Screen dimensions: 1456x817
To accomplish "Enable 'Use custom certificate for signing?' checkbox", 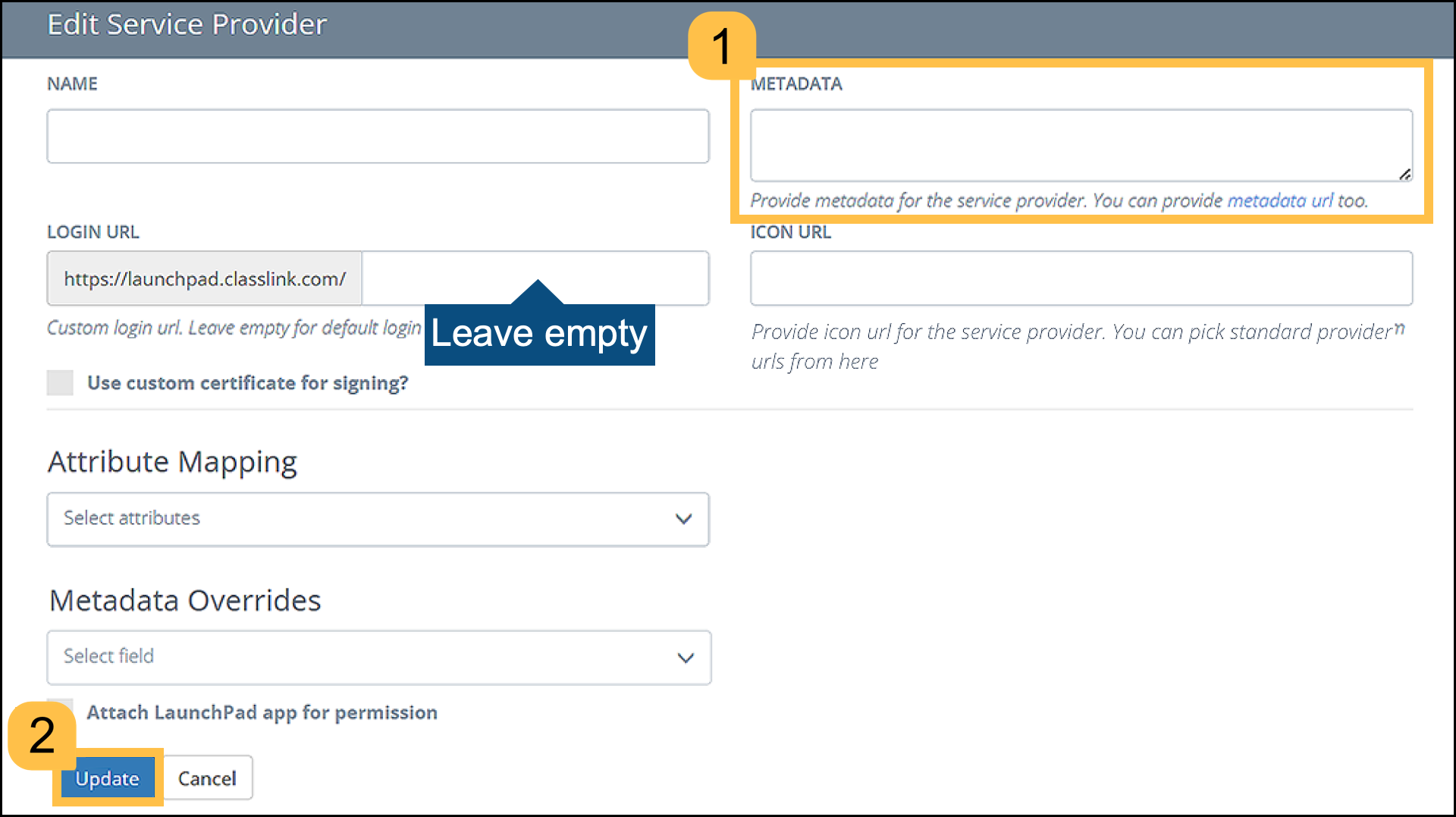I will 60,383.
